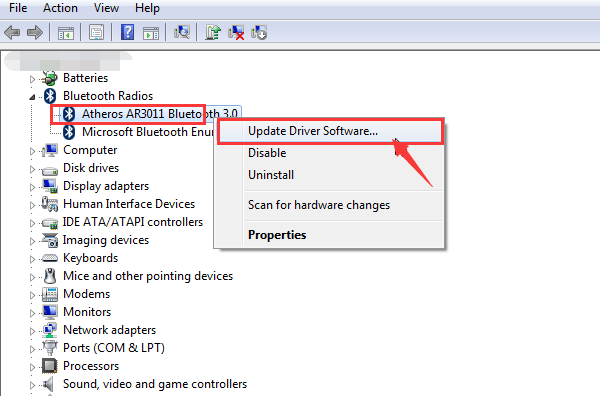Expand the Computer node arrow
The width and height of the screenshot is (600, 396).
click(x=32, y=151)
